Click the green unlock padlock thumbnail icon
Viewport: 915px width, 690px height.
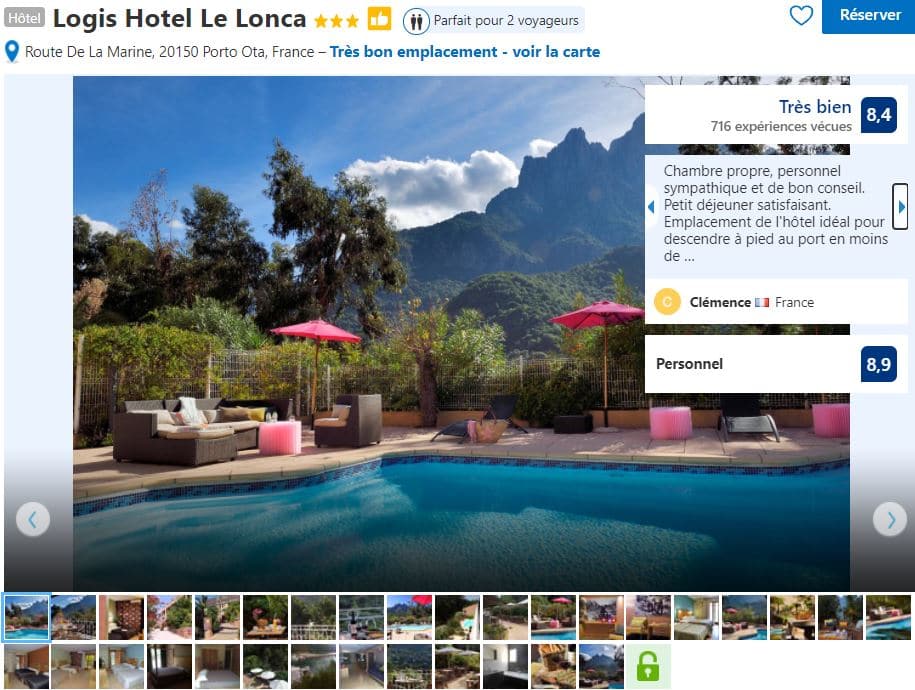(648, 667)
